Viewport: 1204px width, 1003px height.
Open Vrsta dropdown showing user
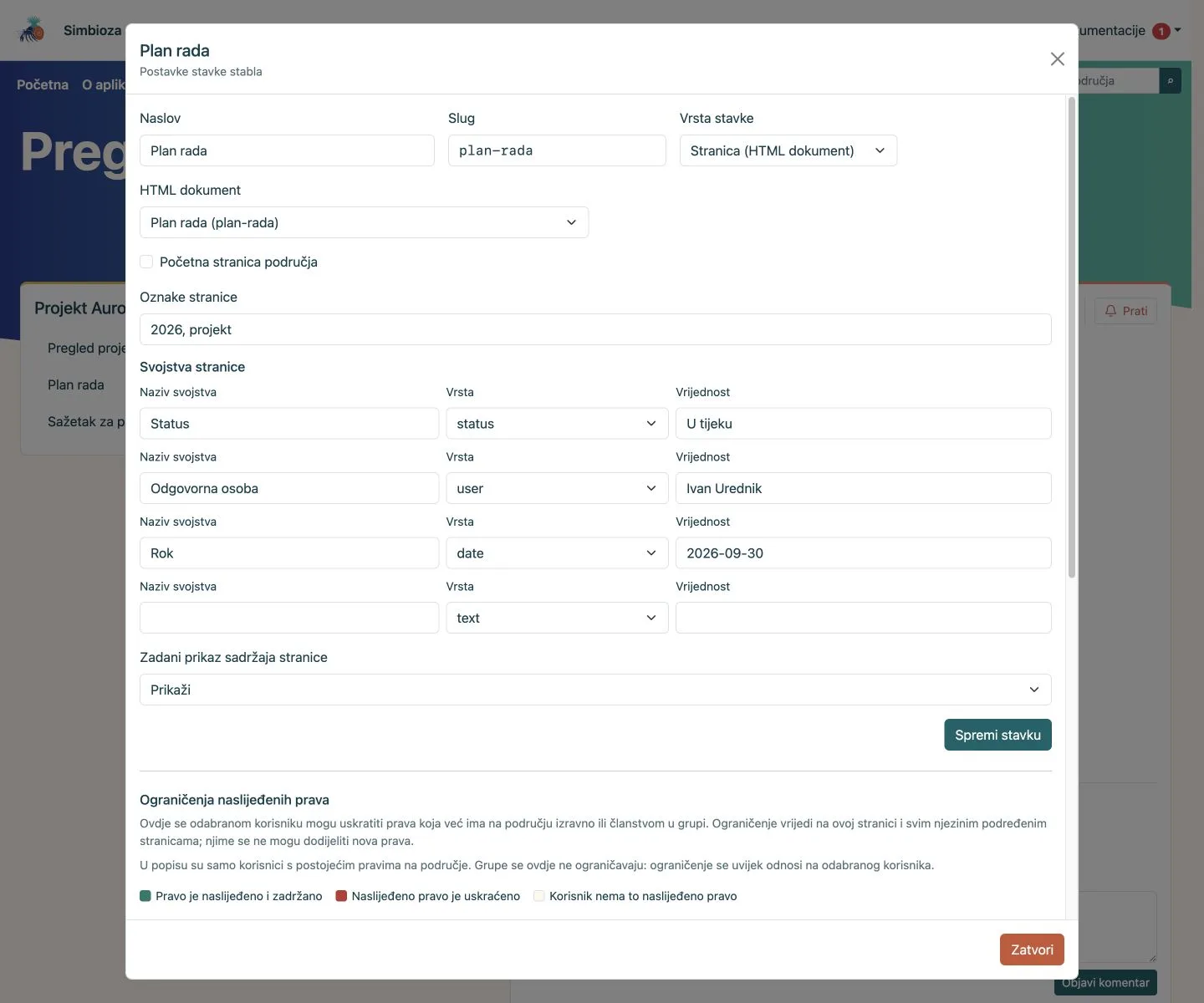(x=557, y=488)
